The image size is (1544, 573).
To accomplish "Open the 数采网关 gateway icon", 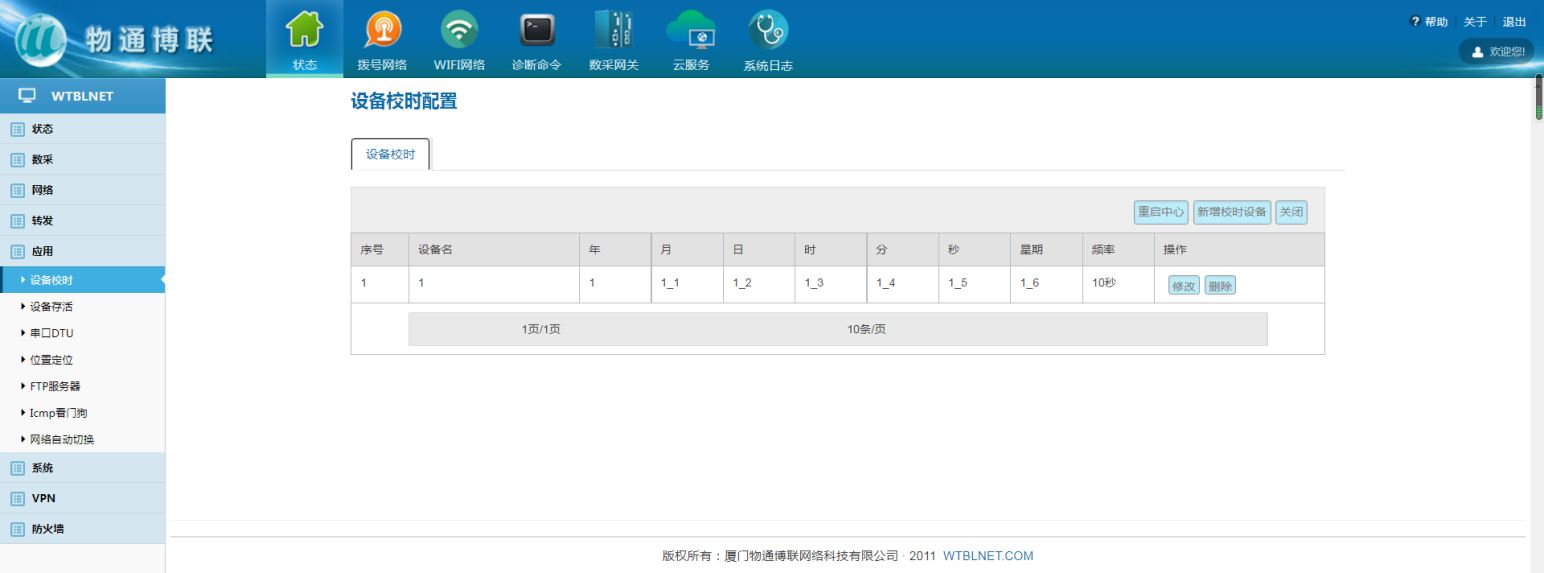I will pos(613,31).
